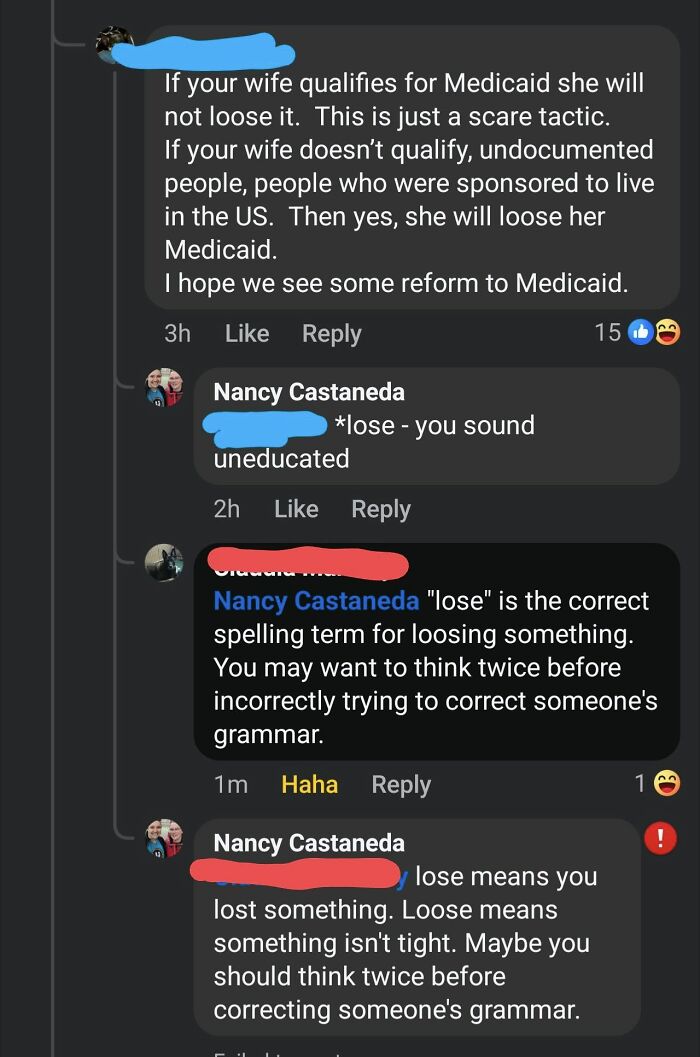
Task: Click the dog avatar next to the redacted commenter
Action: [164, 563]
